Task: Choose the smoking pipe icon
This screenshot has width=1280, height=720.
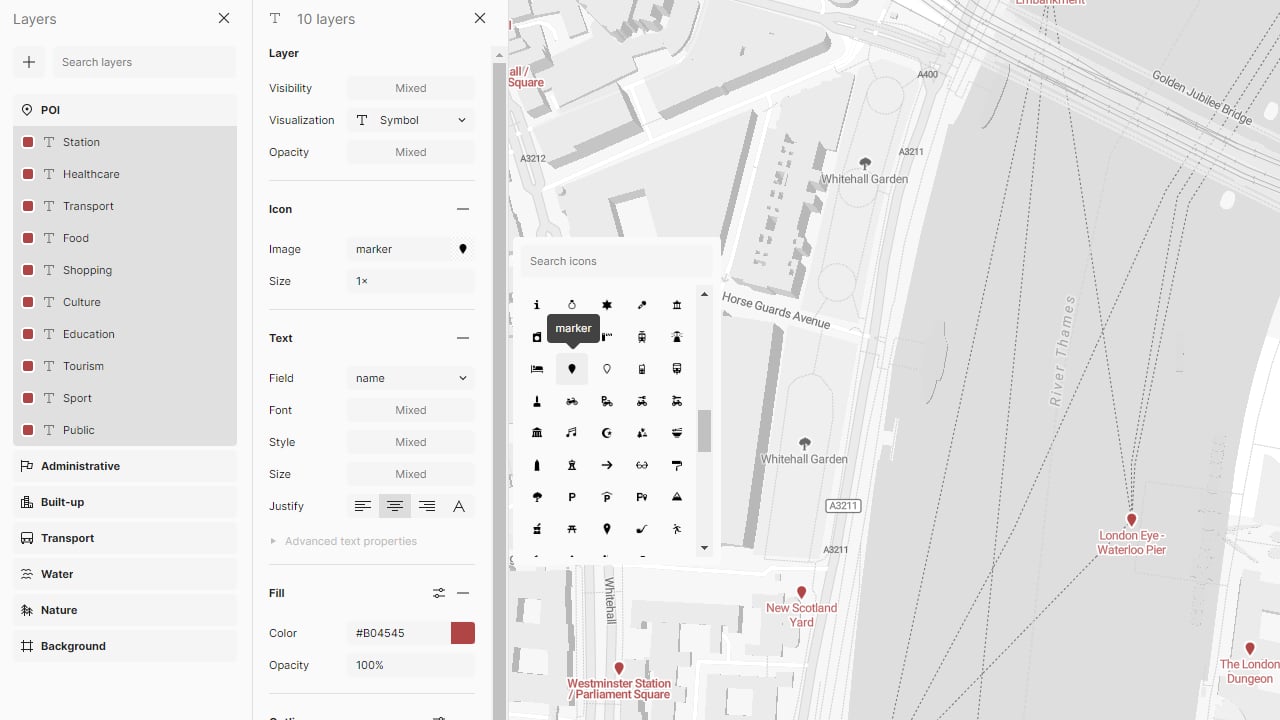Action: pos(642,529)
